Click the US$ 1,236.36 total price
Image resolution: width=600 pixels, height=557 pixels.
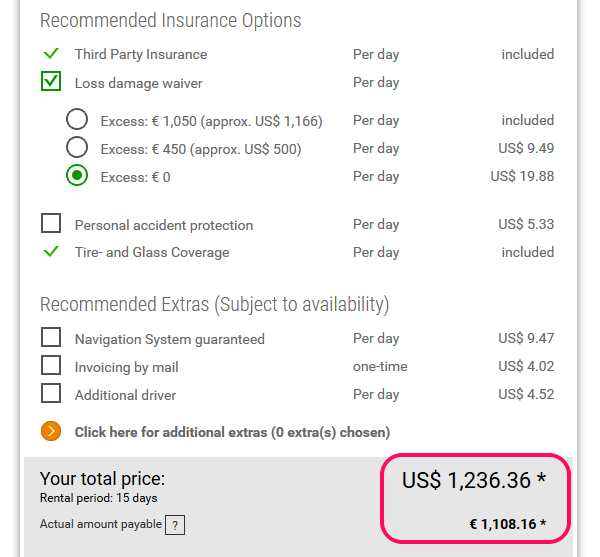click(474, 481)
